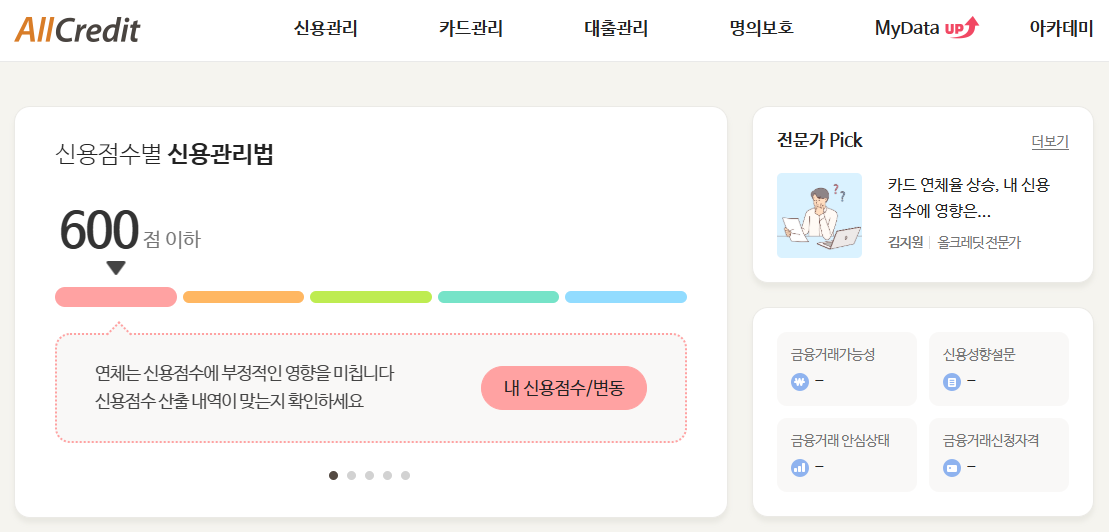This screenshot has height=532, width=1109.
Task: Select the third carousel dot indicator
Action: coord(369,475)
